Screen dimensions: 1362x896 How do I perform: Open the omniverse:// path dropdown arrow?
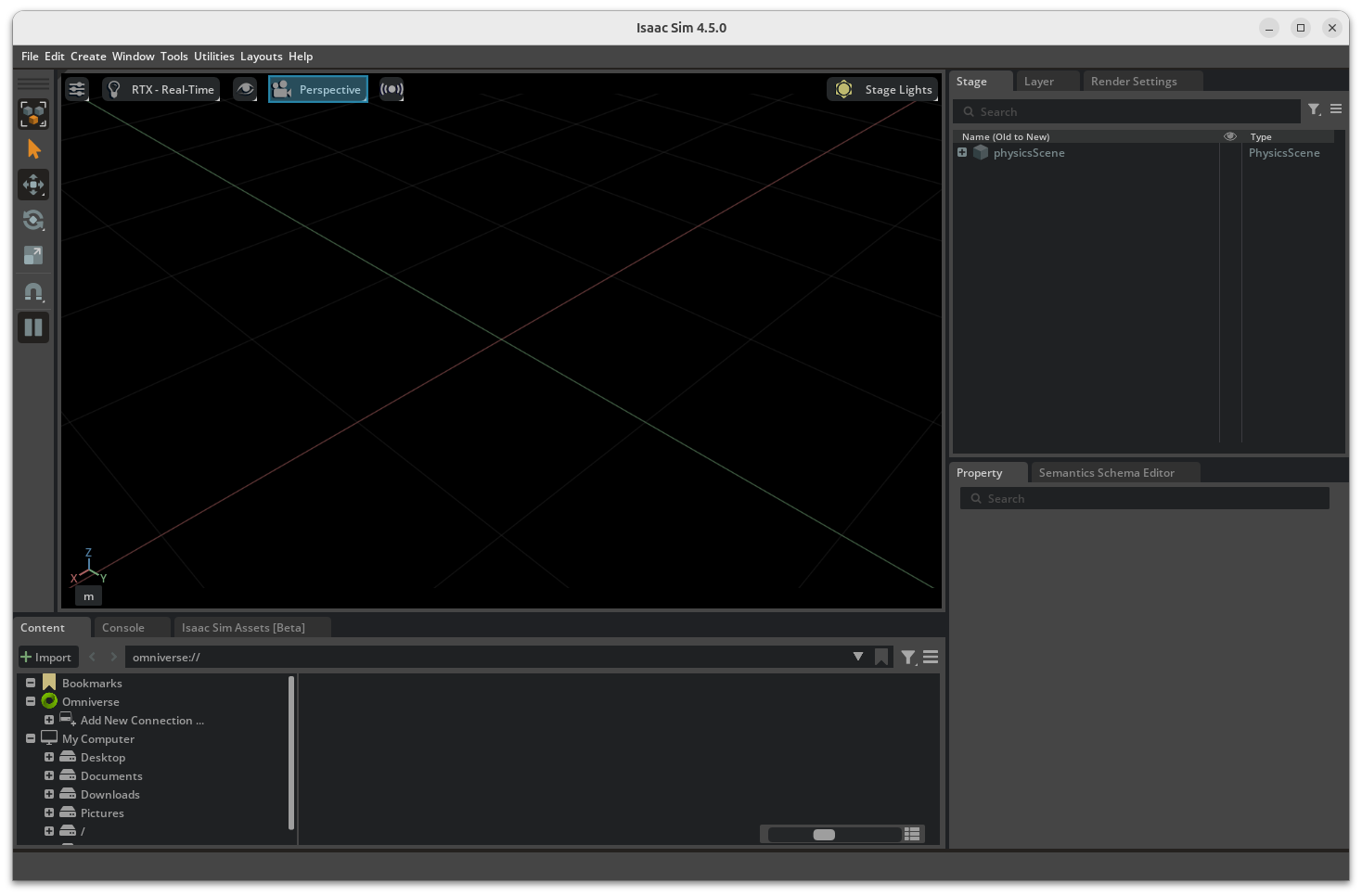point(858,657)
